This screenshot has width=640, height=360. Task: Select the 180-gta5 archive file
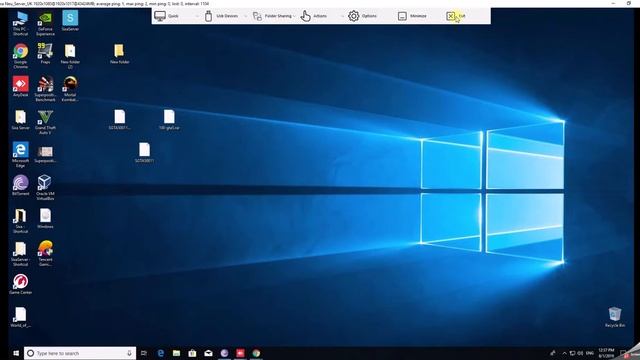[x=169, y=120]
